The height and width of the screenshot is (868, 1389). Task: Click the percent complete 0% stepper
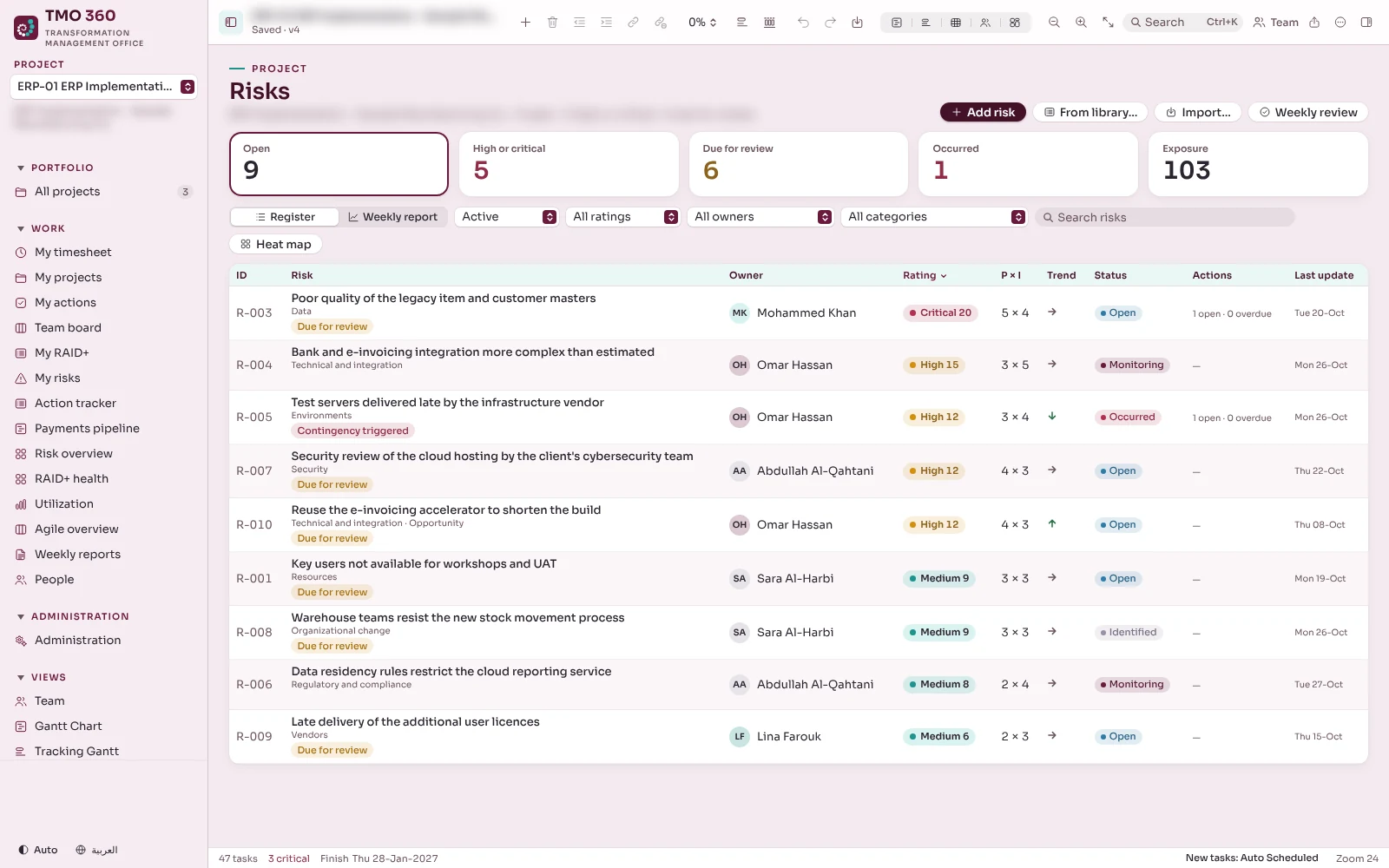[702, 23]
